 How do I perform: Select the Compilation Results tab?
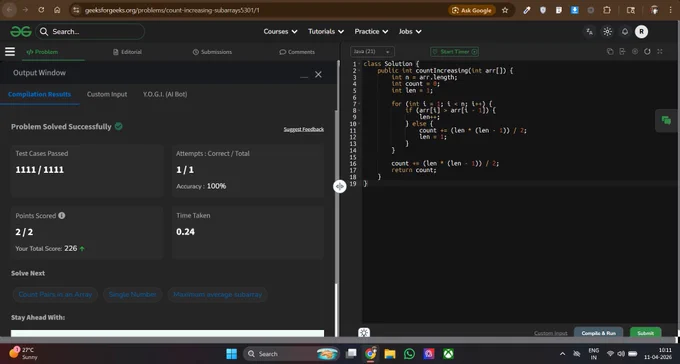(x=39, y=94)
